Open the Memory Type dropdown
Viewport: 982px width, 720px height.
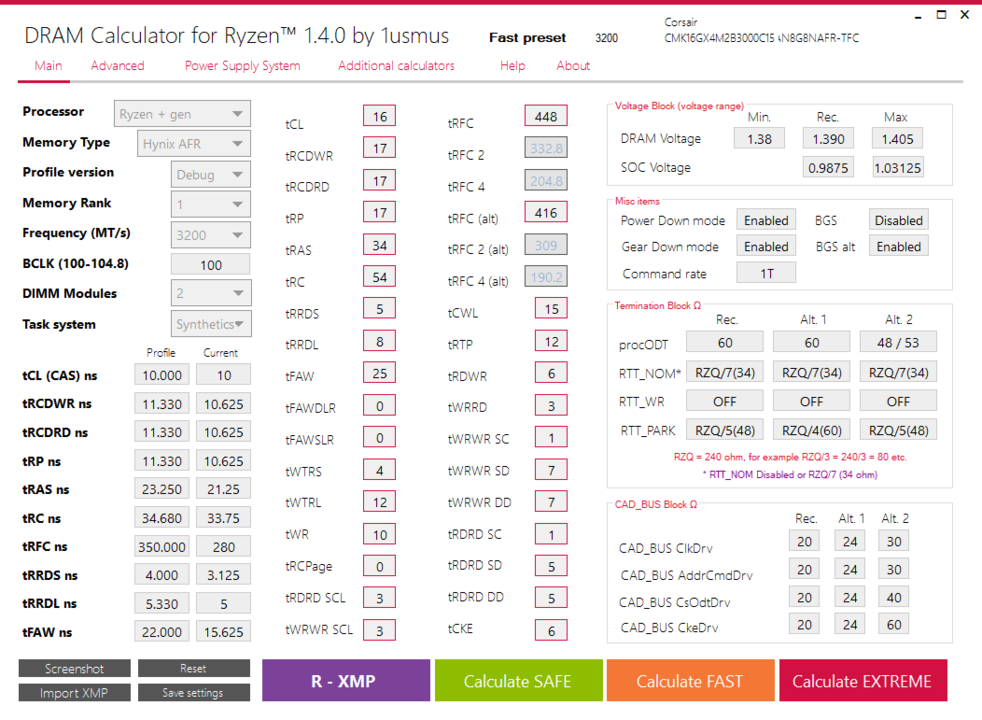point(194,144)
